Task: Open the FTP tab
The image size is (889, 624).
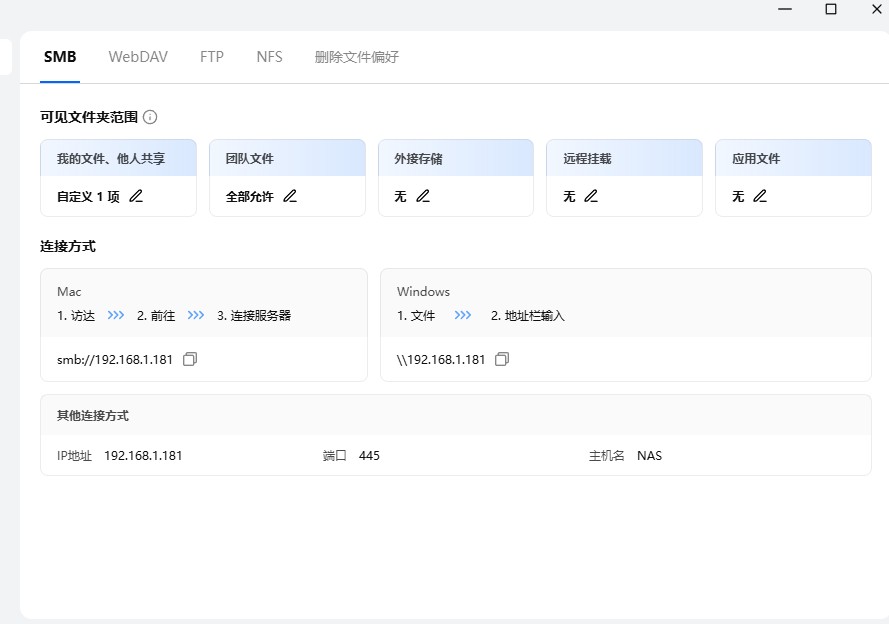Action: [x=212, y=57]
